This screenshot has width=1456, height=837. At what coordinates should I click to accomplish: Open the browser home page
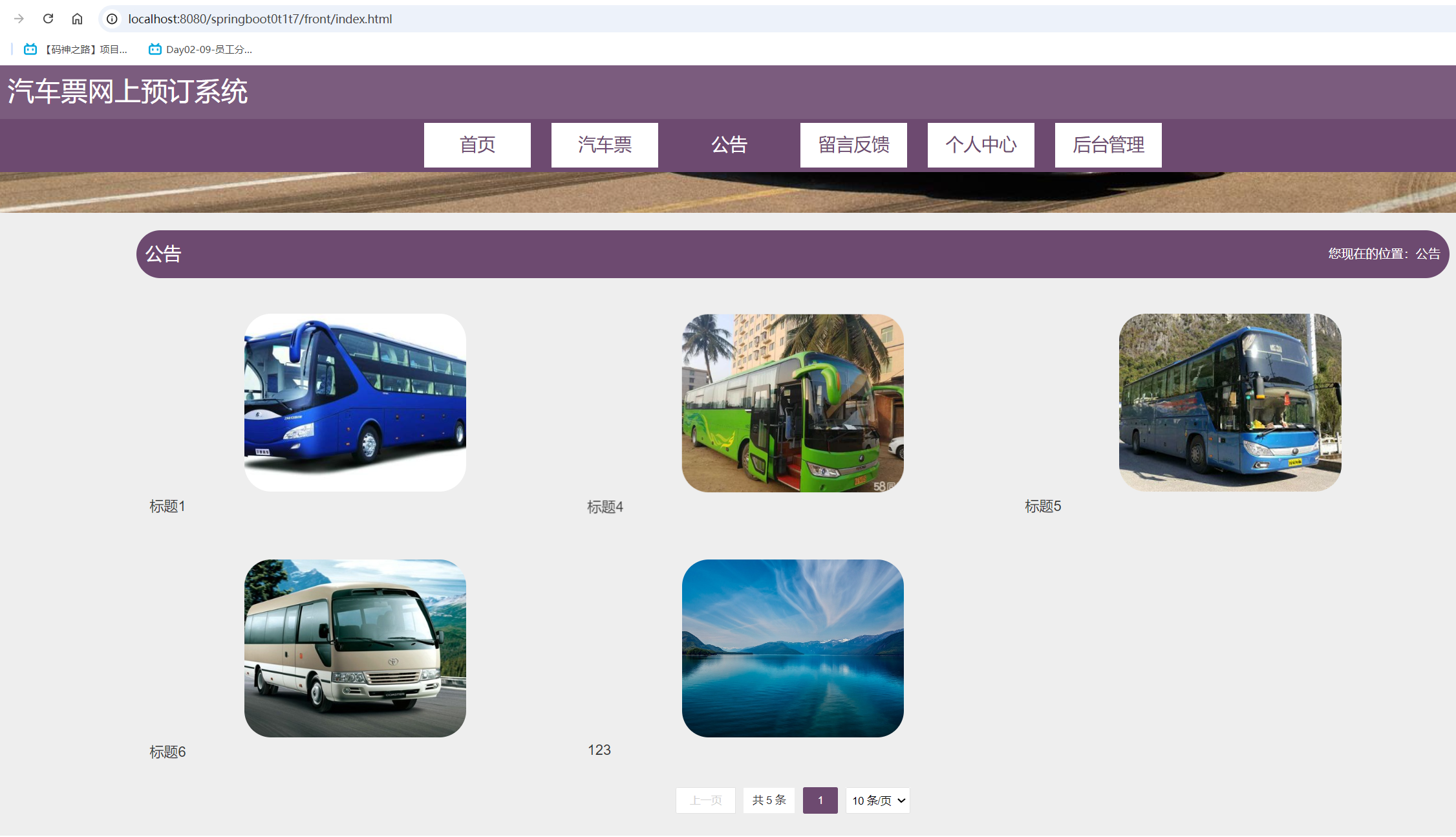tap(77, 19)
